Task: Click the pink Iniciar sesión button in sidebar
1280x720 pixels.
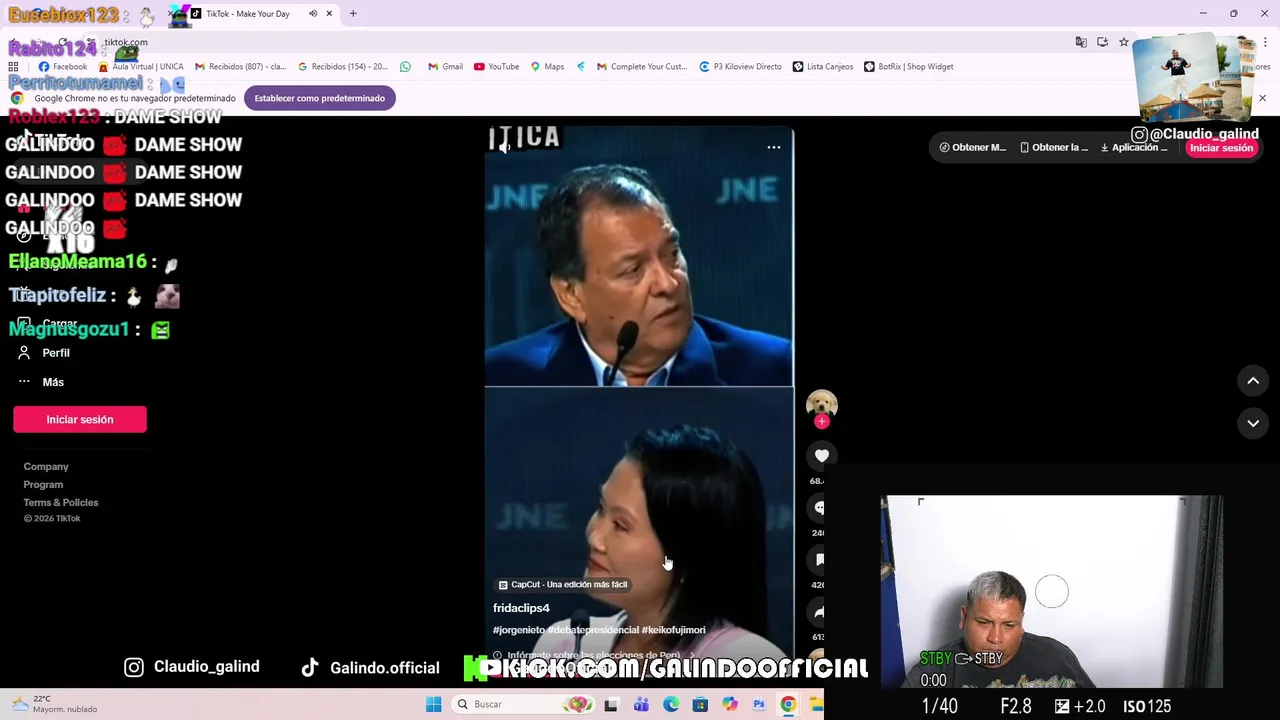Action: tap(80, 420)
